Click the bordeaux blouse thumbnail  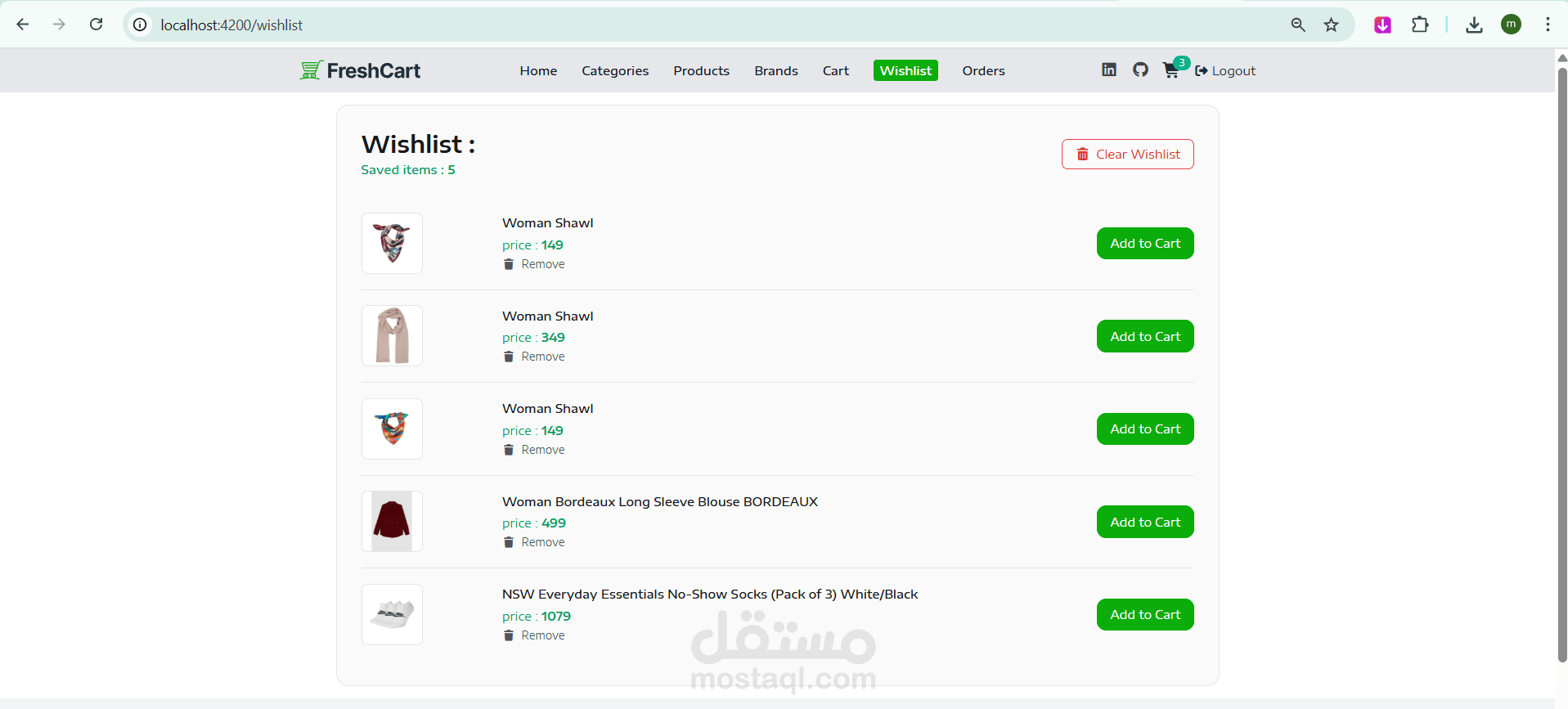pos(393,522)
